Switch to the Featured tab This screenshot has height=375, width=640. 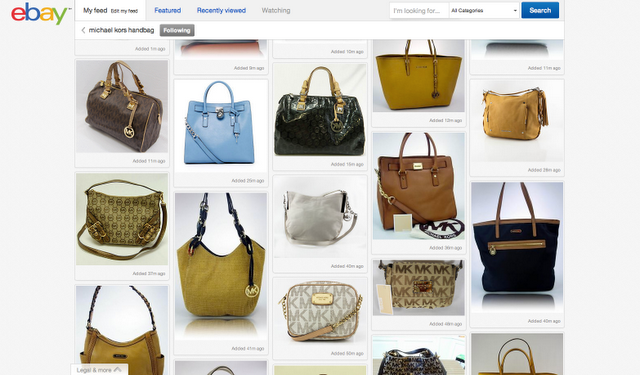point(167,11)
